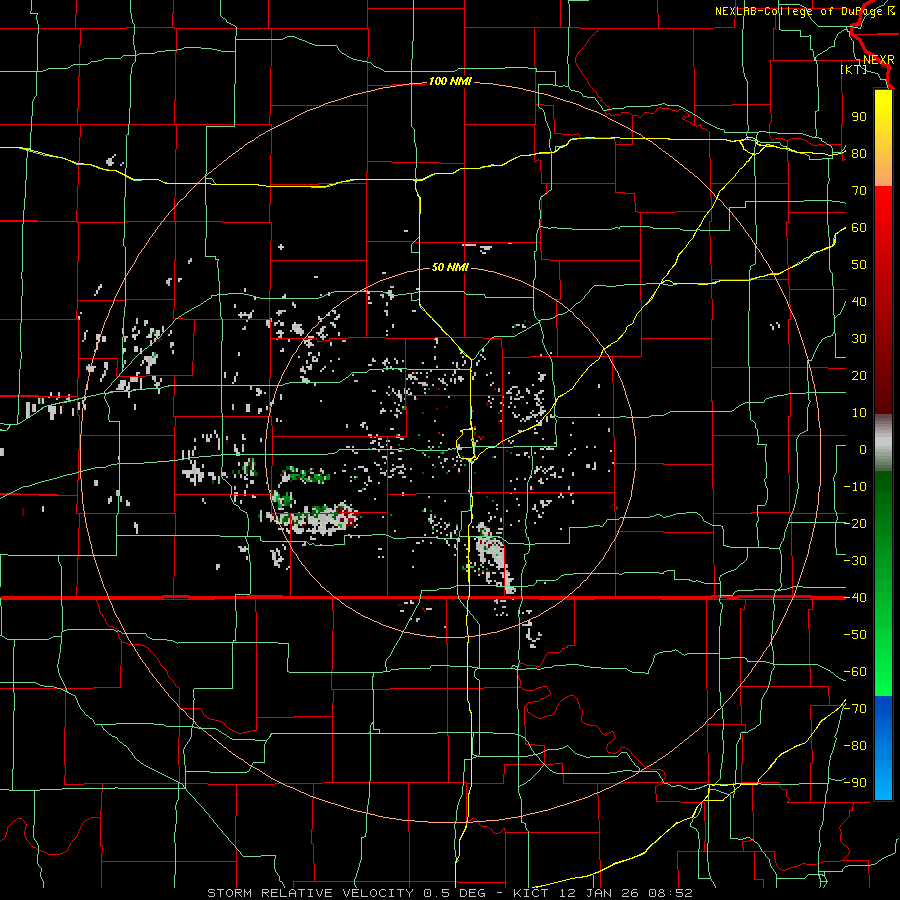900x900 pixels.
Task: Click the 50 value on the velocity scale
Action: coord(859,265)
